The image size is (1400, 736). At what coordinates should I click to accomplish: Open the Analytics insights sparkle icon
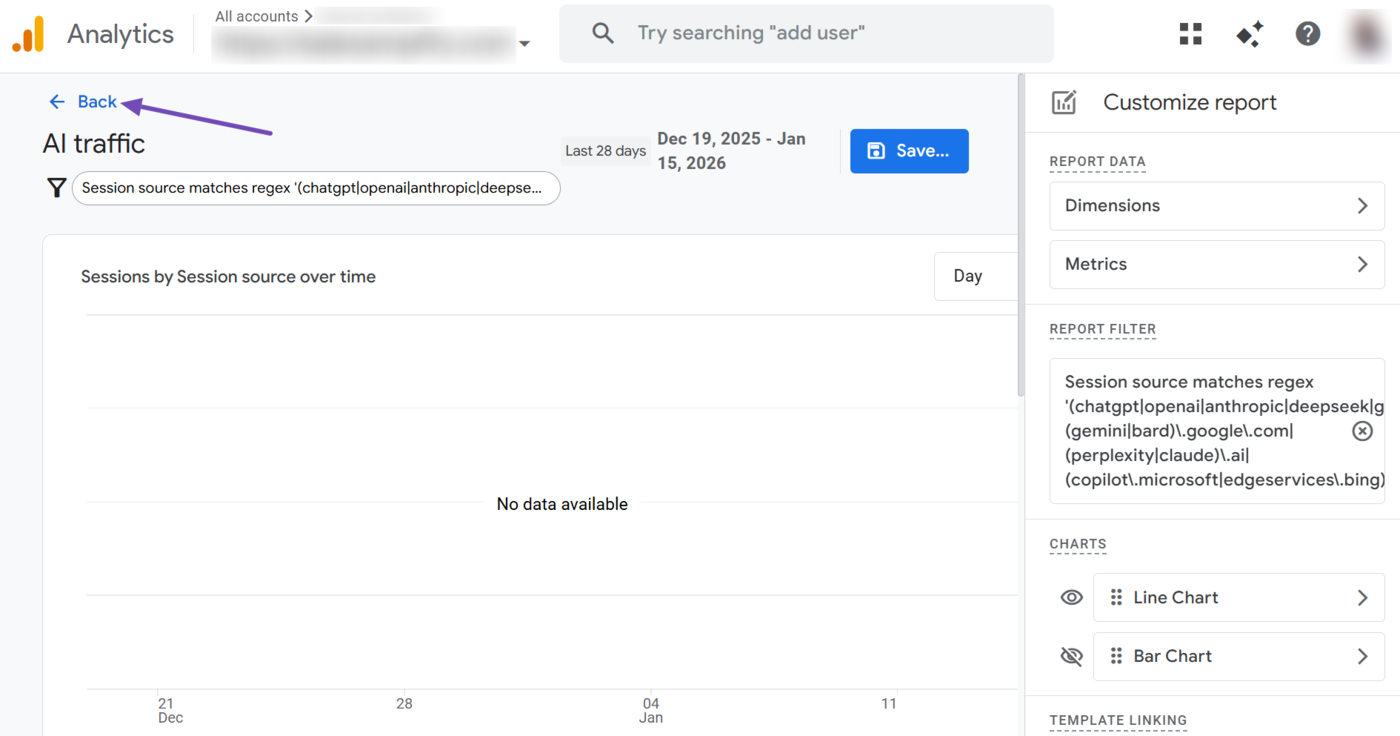(1249, 34)
